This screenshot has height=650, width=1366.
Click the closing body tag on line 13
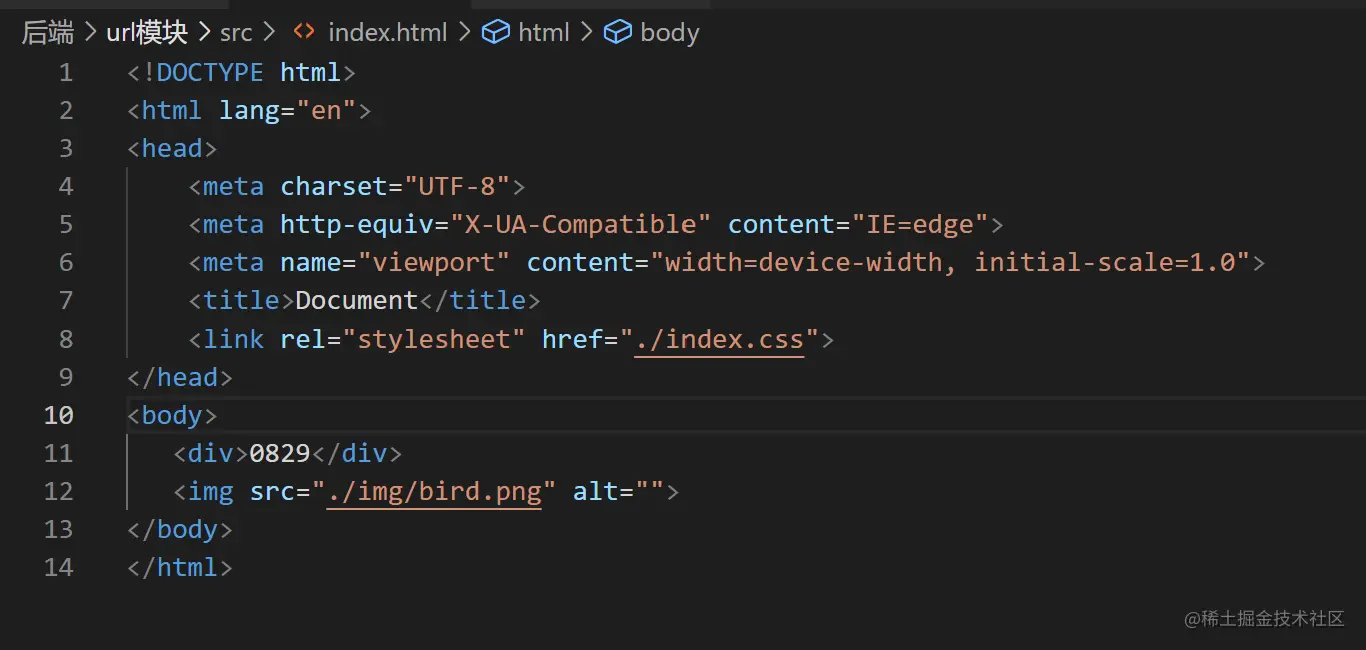click(180, 529)
